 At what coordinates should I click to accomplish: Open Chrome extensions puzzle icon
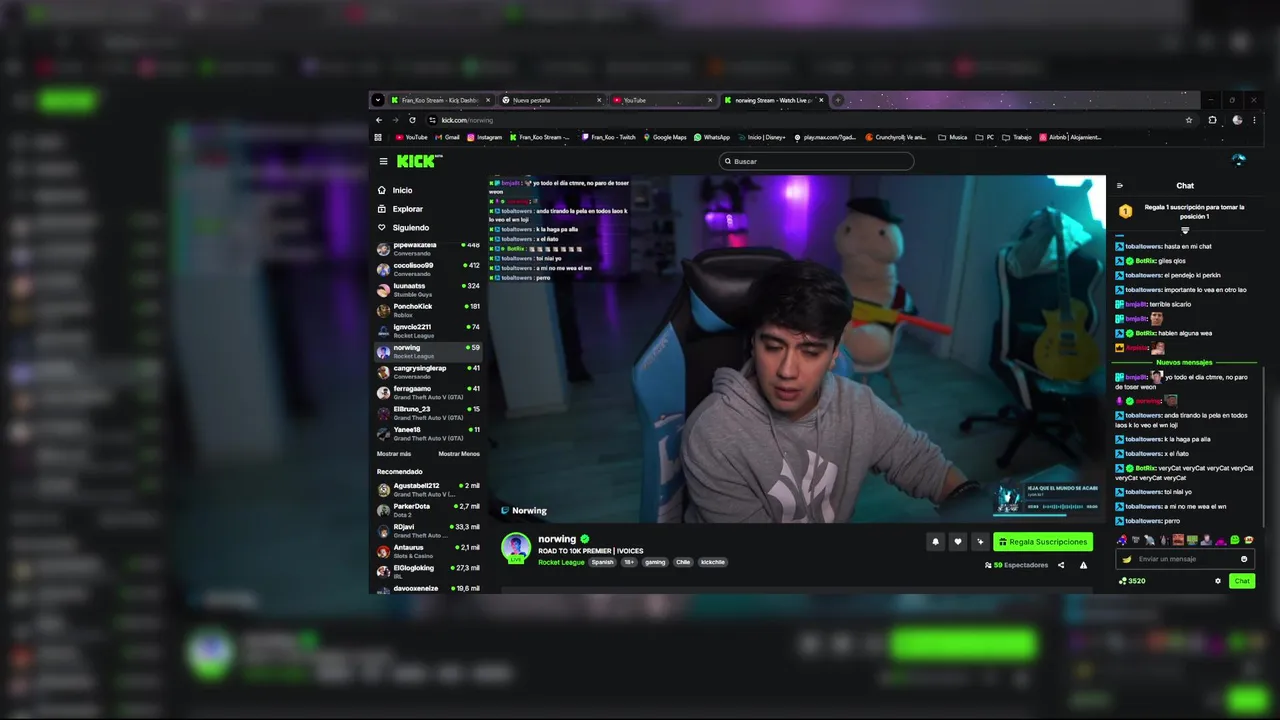click(1213, 120)
